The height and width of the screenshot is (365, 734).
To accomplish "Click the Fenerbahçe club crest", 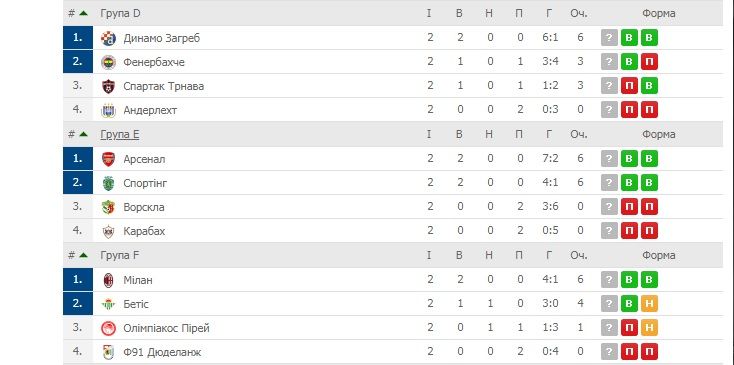I will tap(108, 62).
